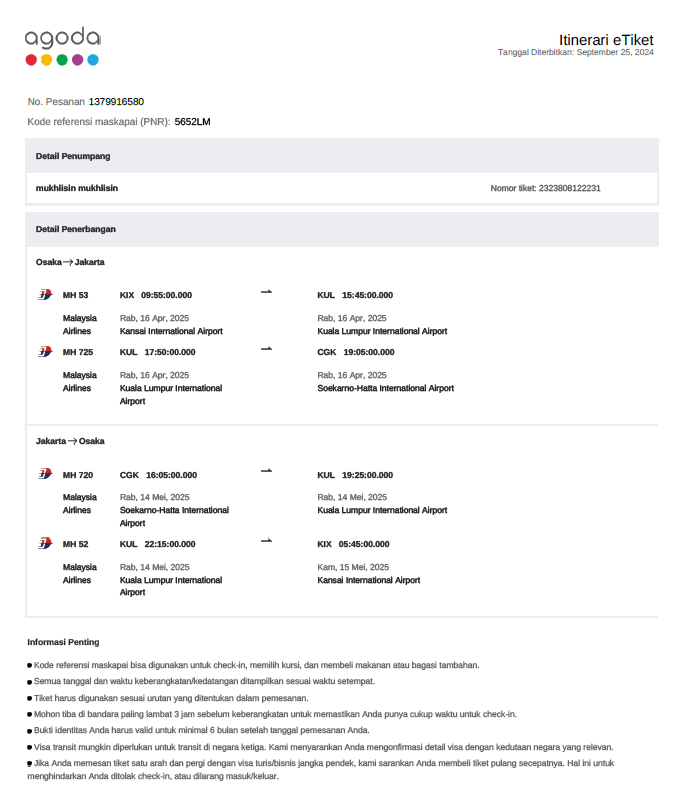Click the booking number 1379916580
This screenshot has width=681, height=811.
point(116,102)
